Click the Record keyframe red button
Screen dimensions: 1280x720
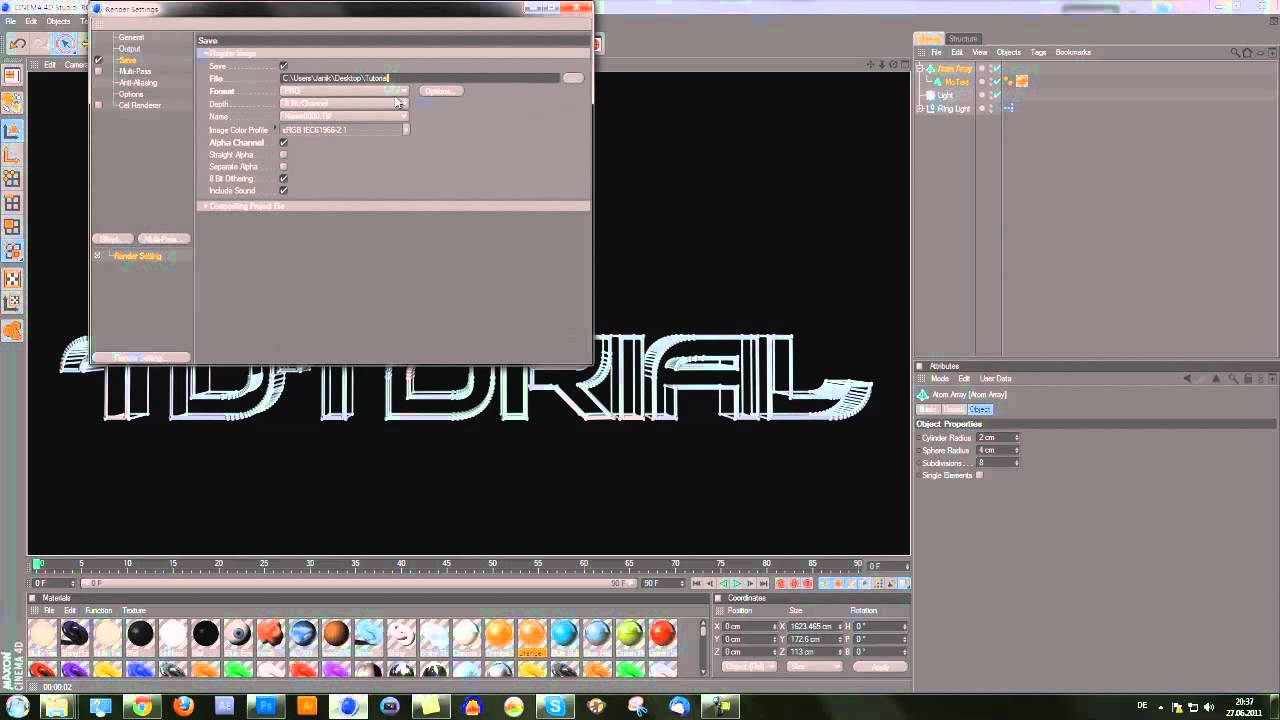coord(781,583)
